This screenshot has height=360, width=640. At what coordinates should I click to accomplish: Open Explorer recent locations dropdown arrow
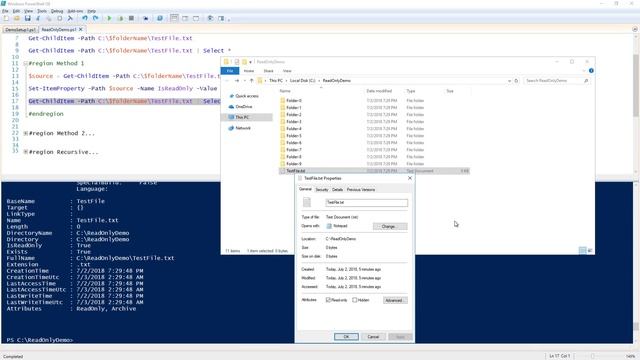244,81
